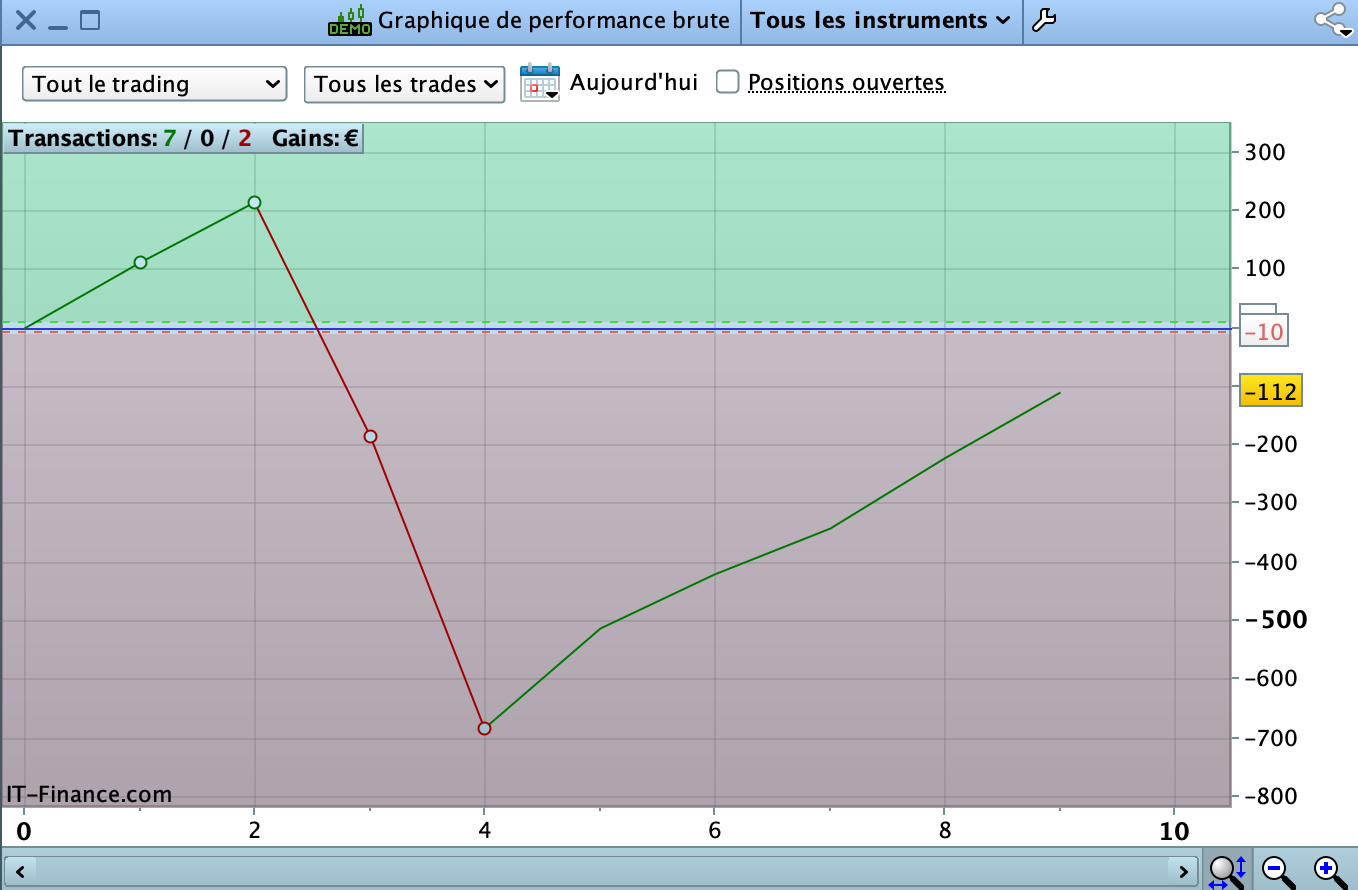This screenshot has height=890, width=1358.
Task: Click the red data point at trade 3
Action: [x=370, y=436]
